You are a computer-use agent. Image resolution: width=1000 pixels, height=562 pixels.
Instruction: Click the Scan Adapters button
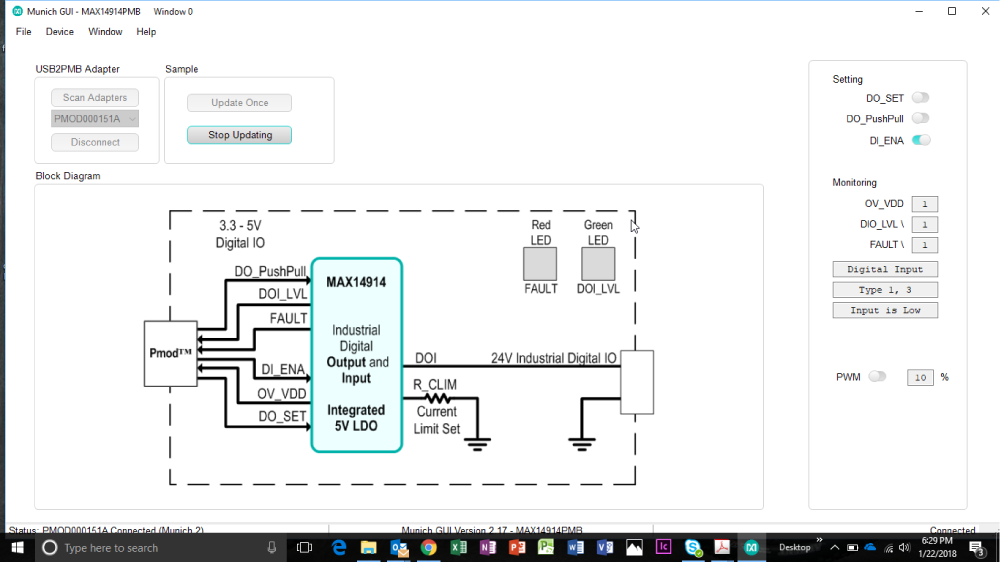pyautogui.click(x=95, y=98)
